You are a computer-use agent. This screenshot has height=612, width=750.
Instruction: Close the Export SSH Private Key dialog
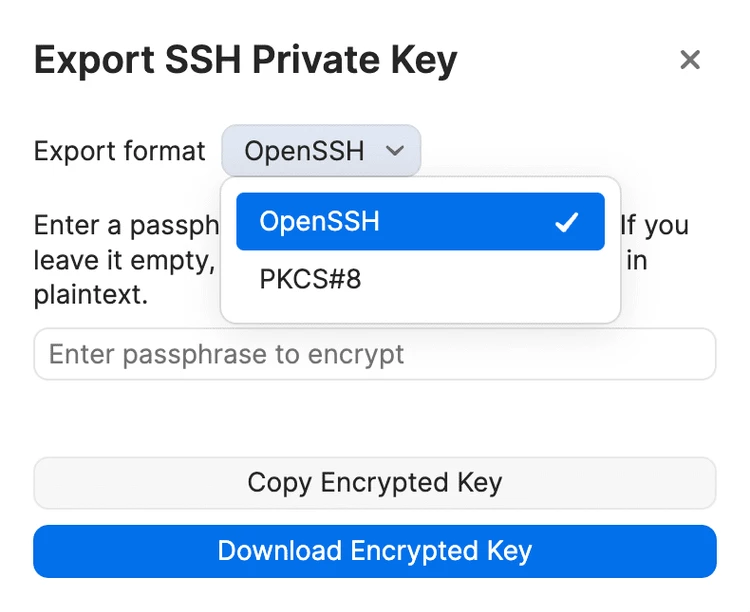click(690, 60)
